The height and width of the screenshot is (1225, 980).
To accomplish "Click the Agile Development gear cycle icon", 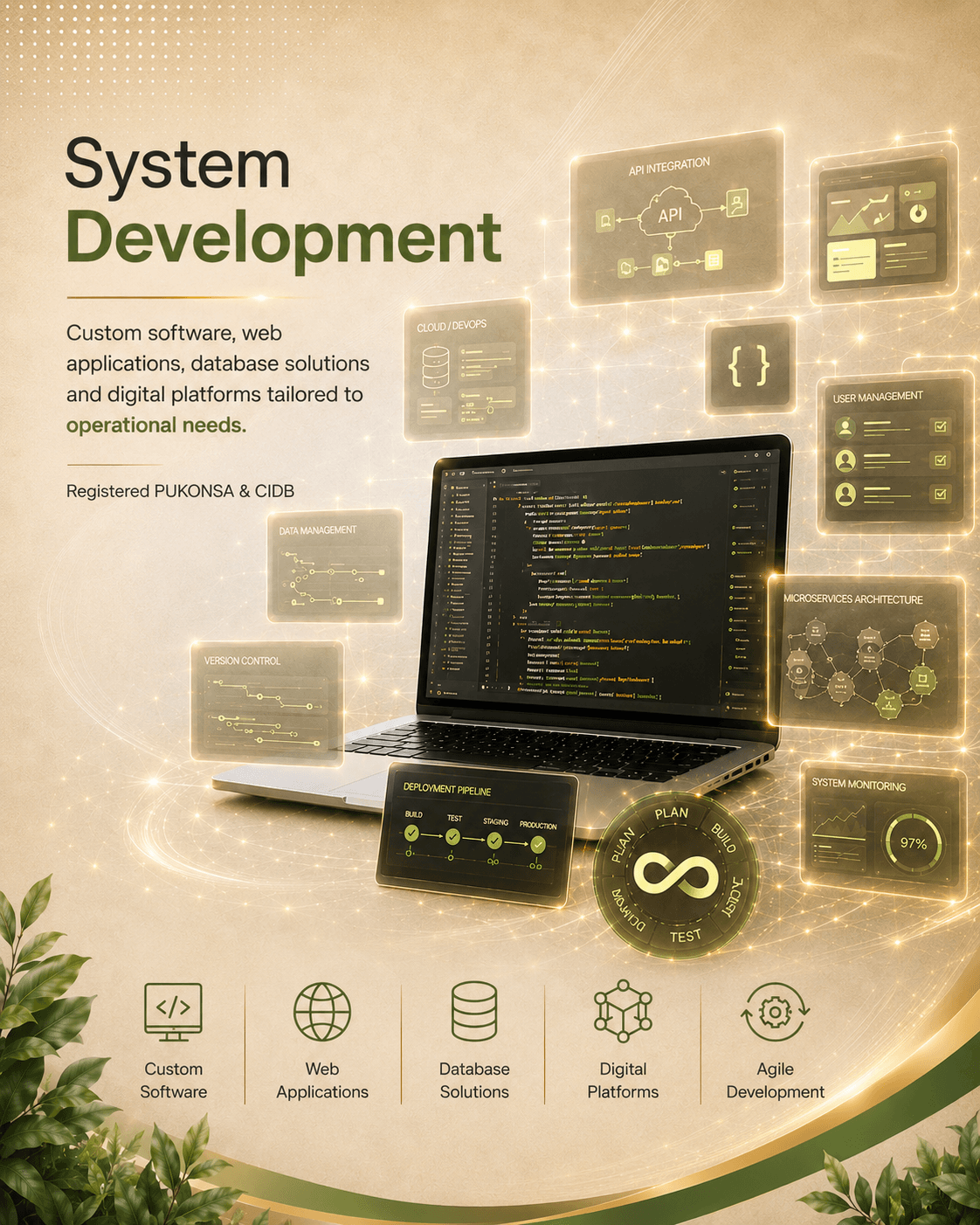I will click(x=775, y=1012).
